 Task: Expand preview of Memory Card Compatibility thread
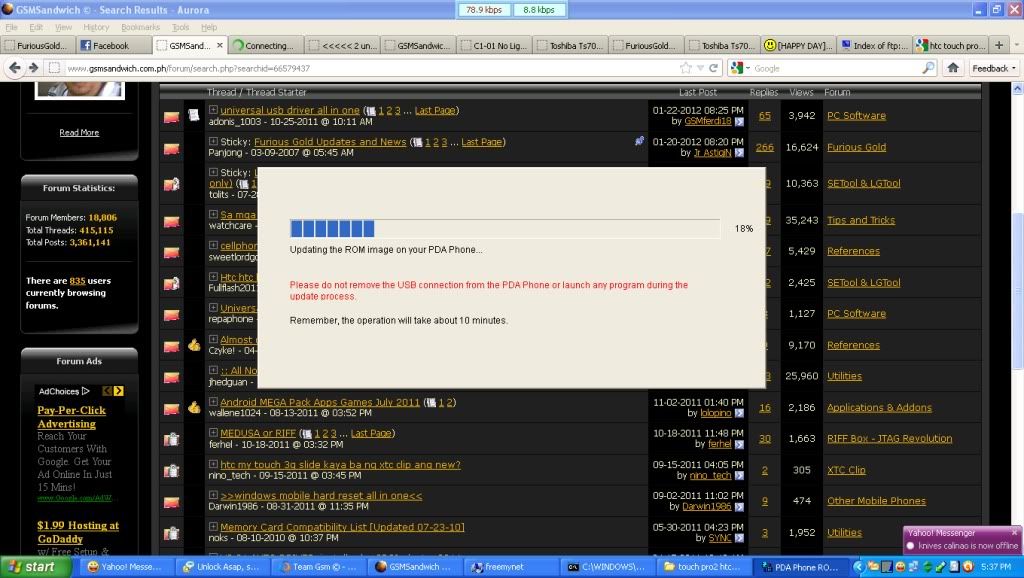pyautogui.click(x=213, y=526)
